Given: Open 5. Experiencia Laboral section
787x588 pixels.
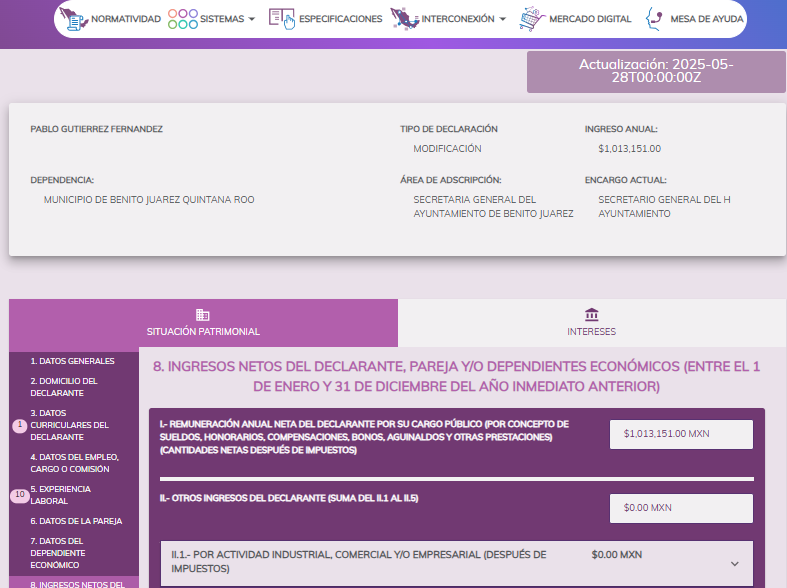Looking at the screenshot, I should tap(60, 495).
